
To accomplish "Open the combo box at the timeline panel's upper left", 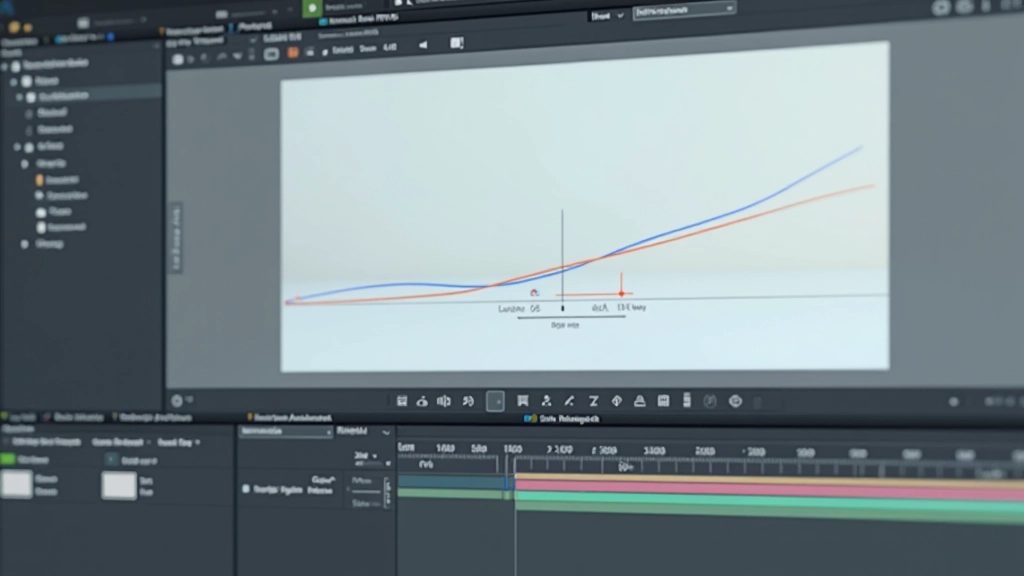I will click(x=286, y=432).
